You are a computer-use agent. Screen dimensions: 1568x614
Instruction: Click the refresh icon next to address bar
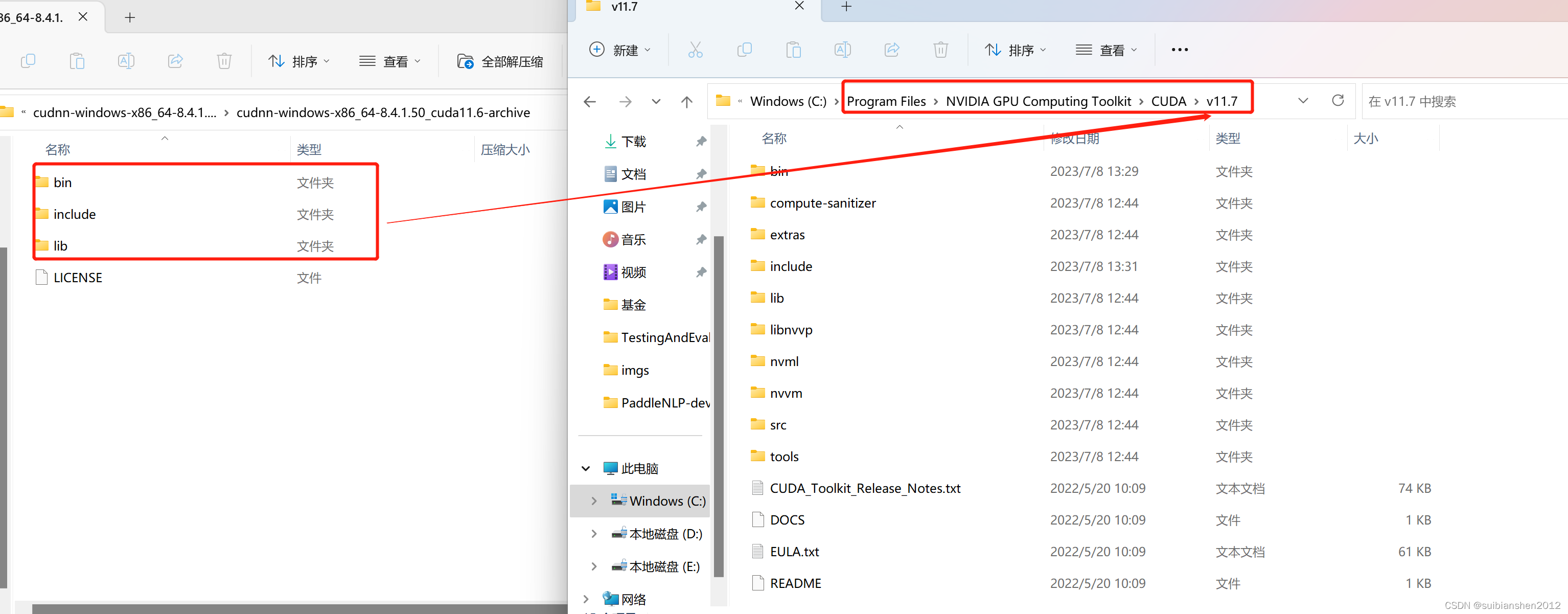[x=1338, y=101]
